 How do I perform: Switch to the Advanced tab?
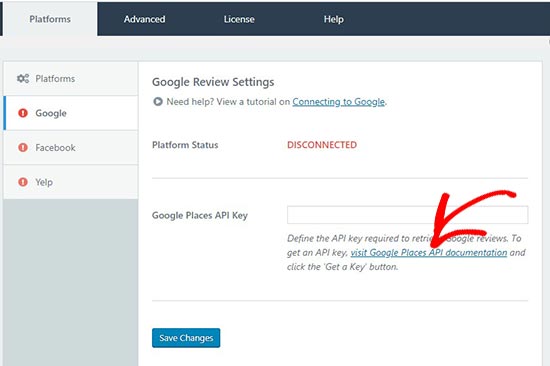[x=144, y=19]
